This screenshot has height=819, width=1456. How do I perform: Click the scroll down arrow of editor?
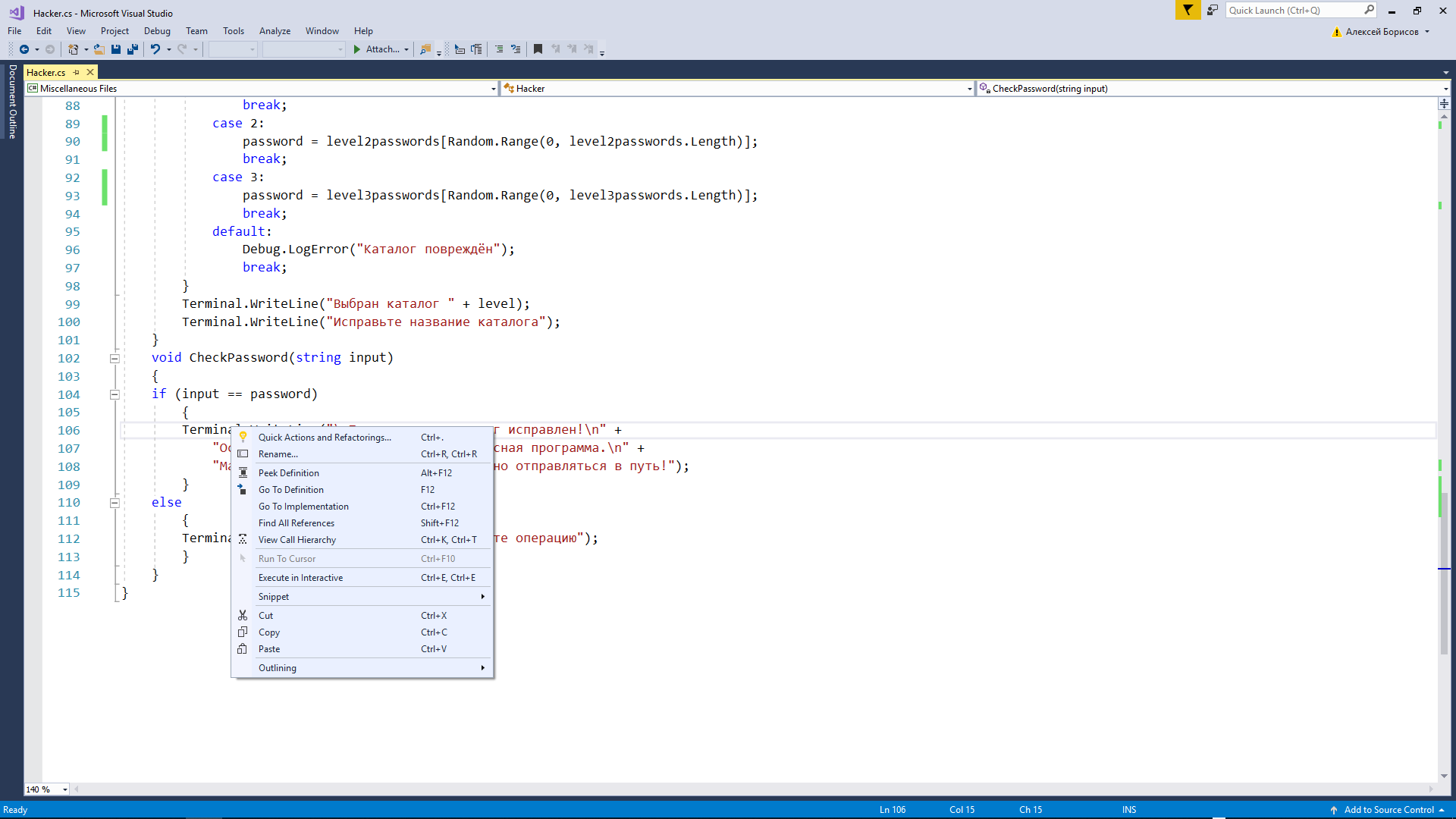pos(1444,776)
